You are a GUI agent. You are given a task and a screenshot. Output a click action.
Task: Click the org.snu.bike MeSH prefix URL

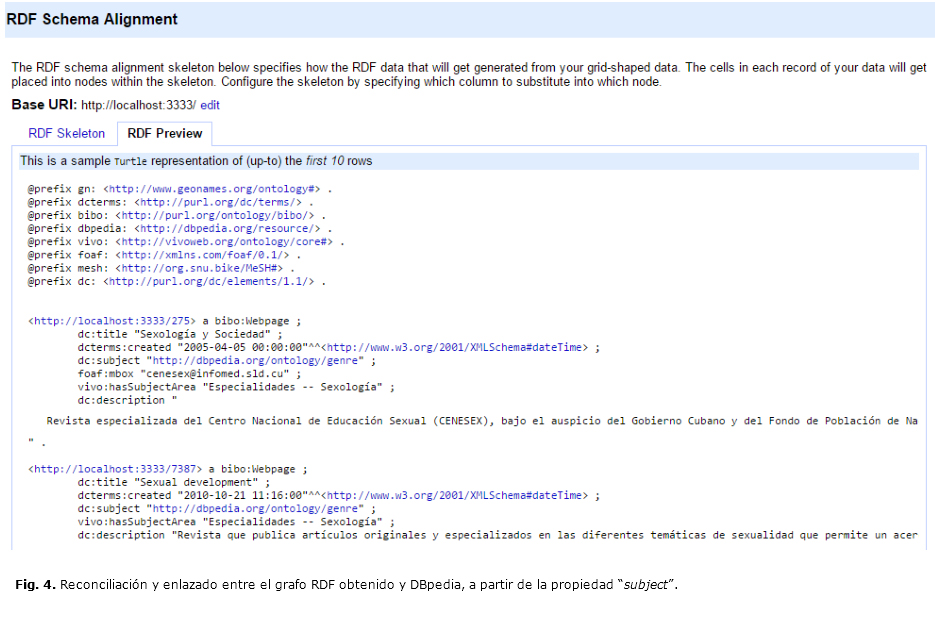(202, 268)
